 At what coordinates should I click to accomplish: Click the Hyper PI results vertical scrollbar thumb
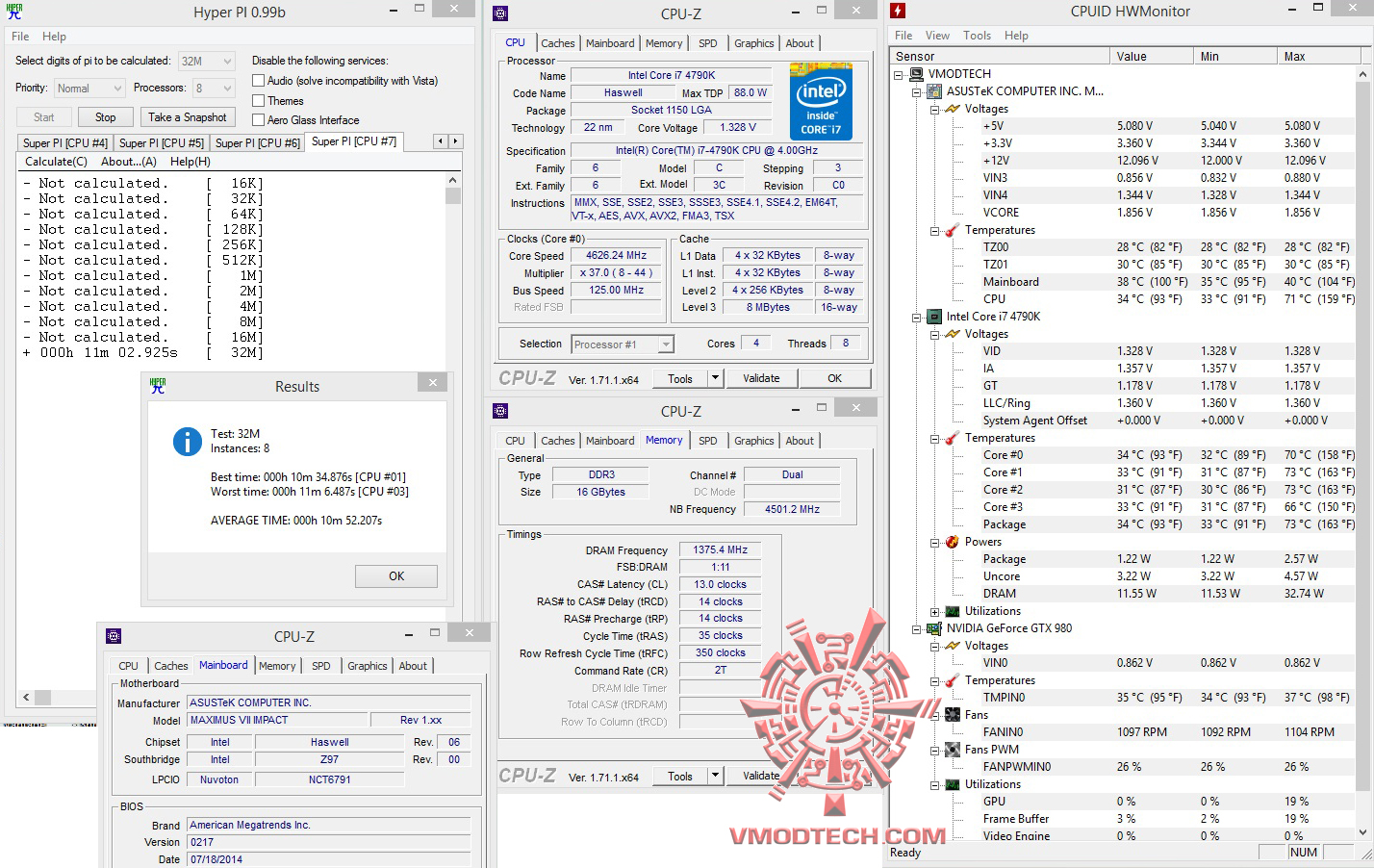(453, 195)
